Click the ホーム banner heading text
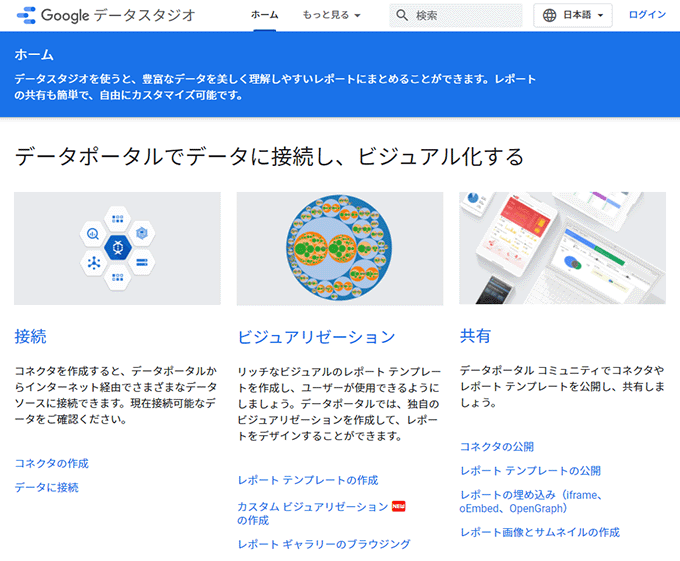 tap(34, 55)
